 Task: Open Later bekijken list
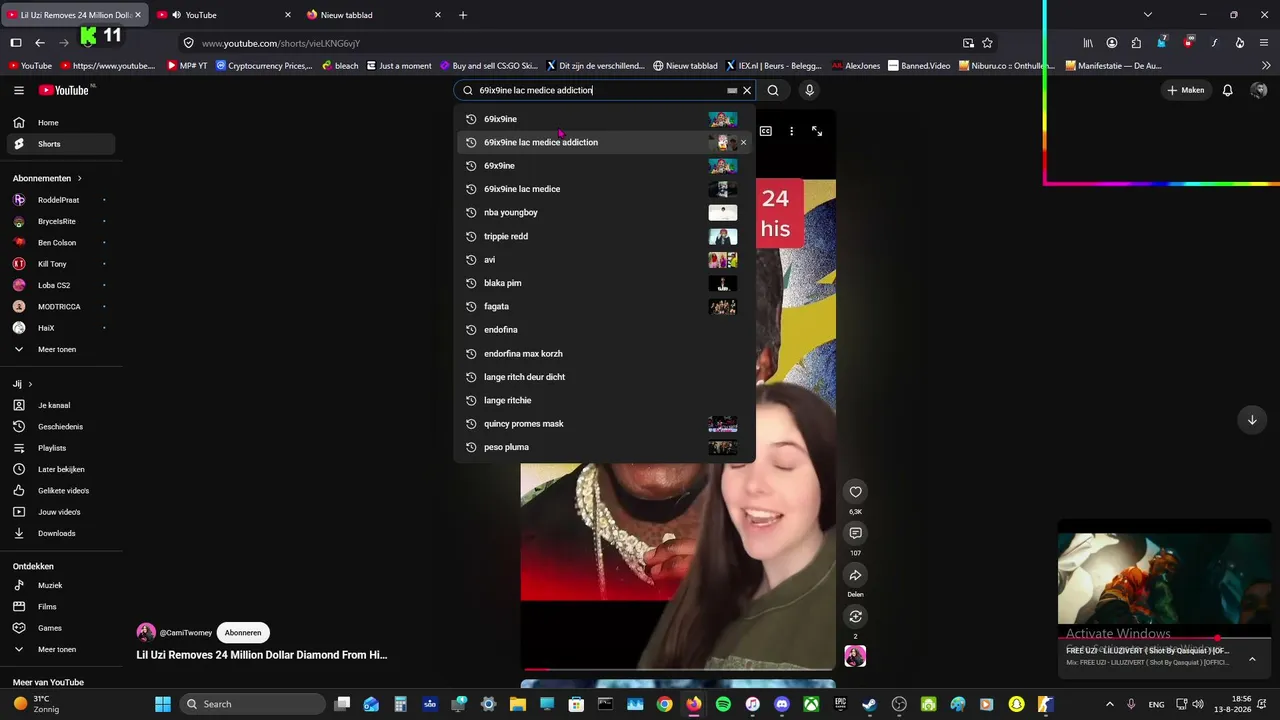[62, 469]
